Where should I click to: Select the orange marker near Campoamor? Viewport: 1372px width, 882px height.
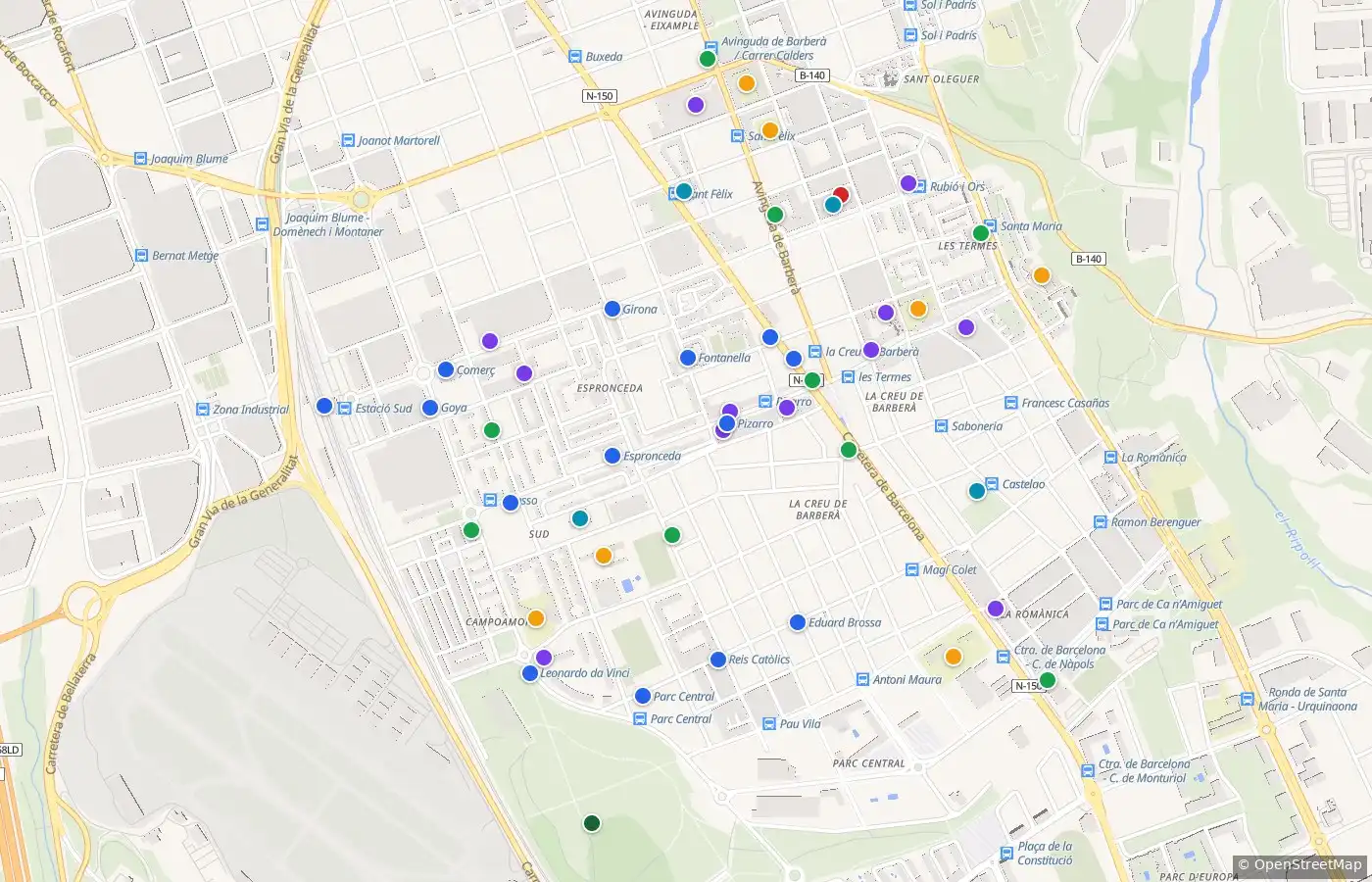[536, 618]
